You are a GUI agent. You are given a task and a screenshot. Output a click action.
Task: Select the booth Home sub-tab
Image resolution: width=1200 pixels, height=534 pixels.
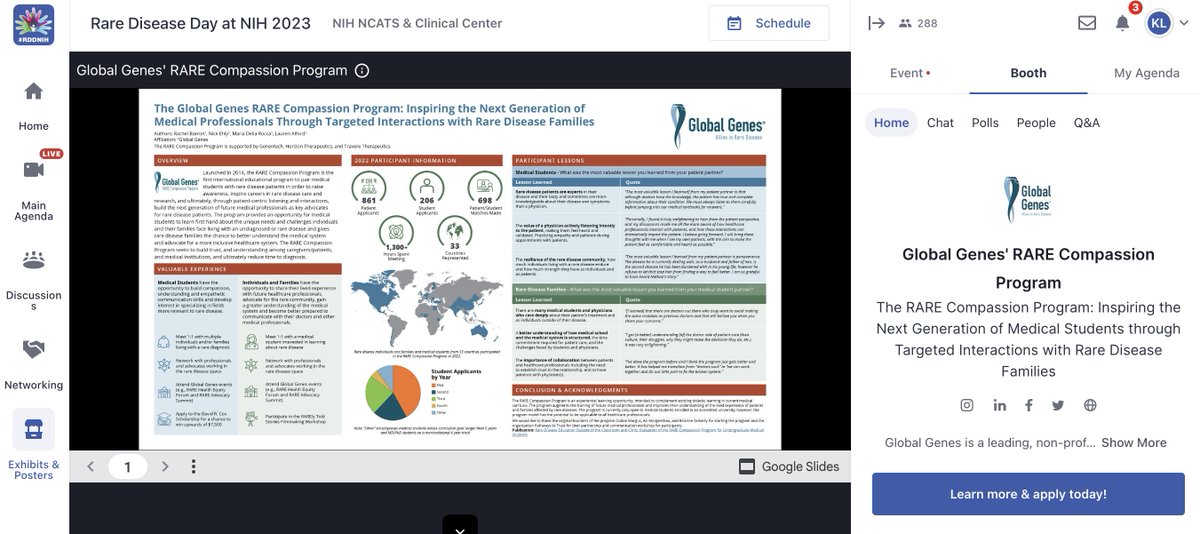point(891,122)
